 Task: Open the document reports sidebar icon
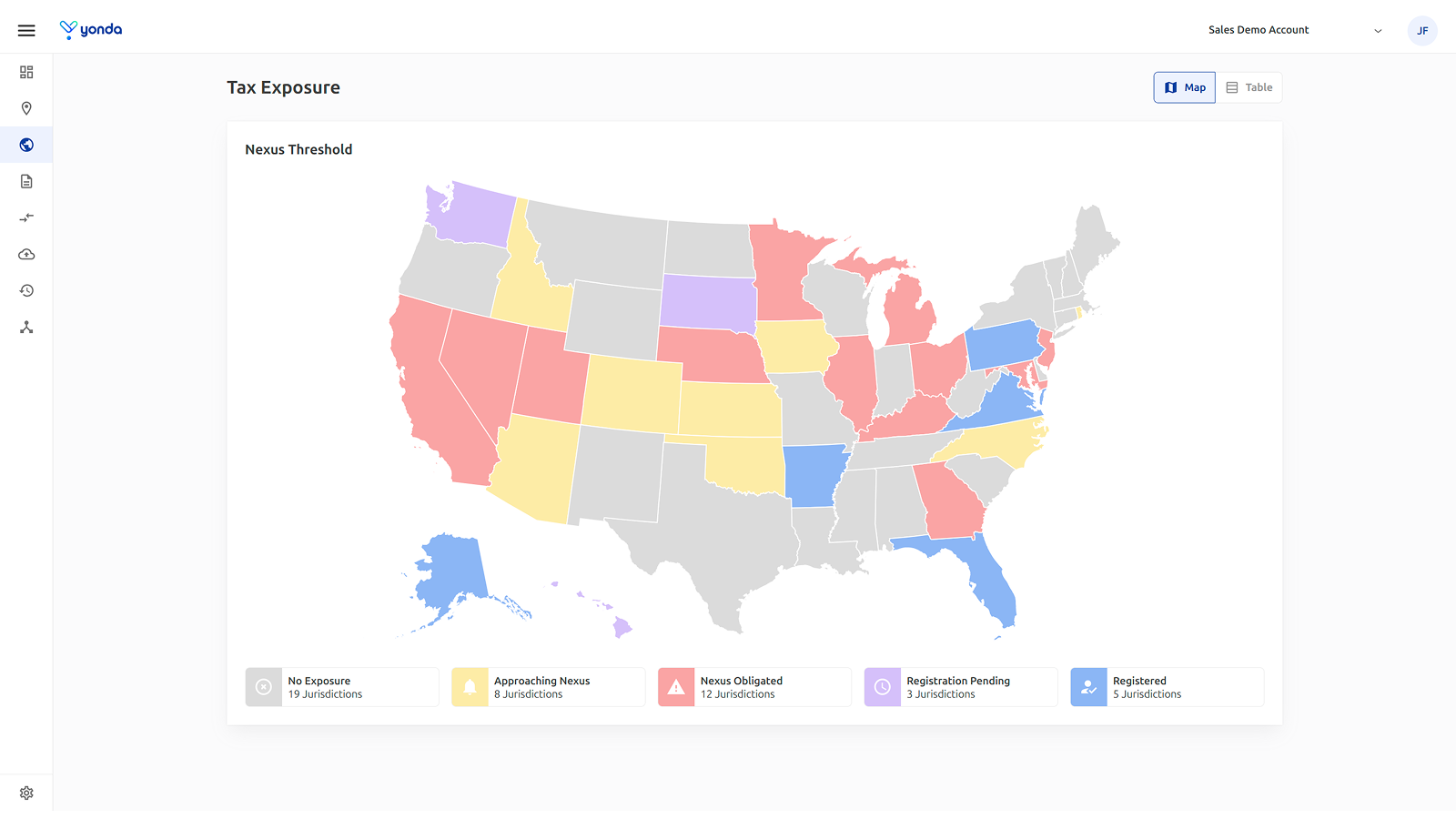tap(26, 181)
